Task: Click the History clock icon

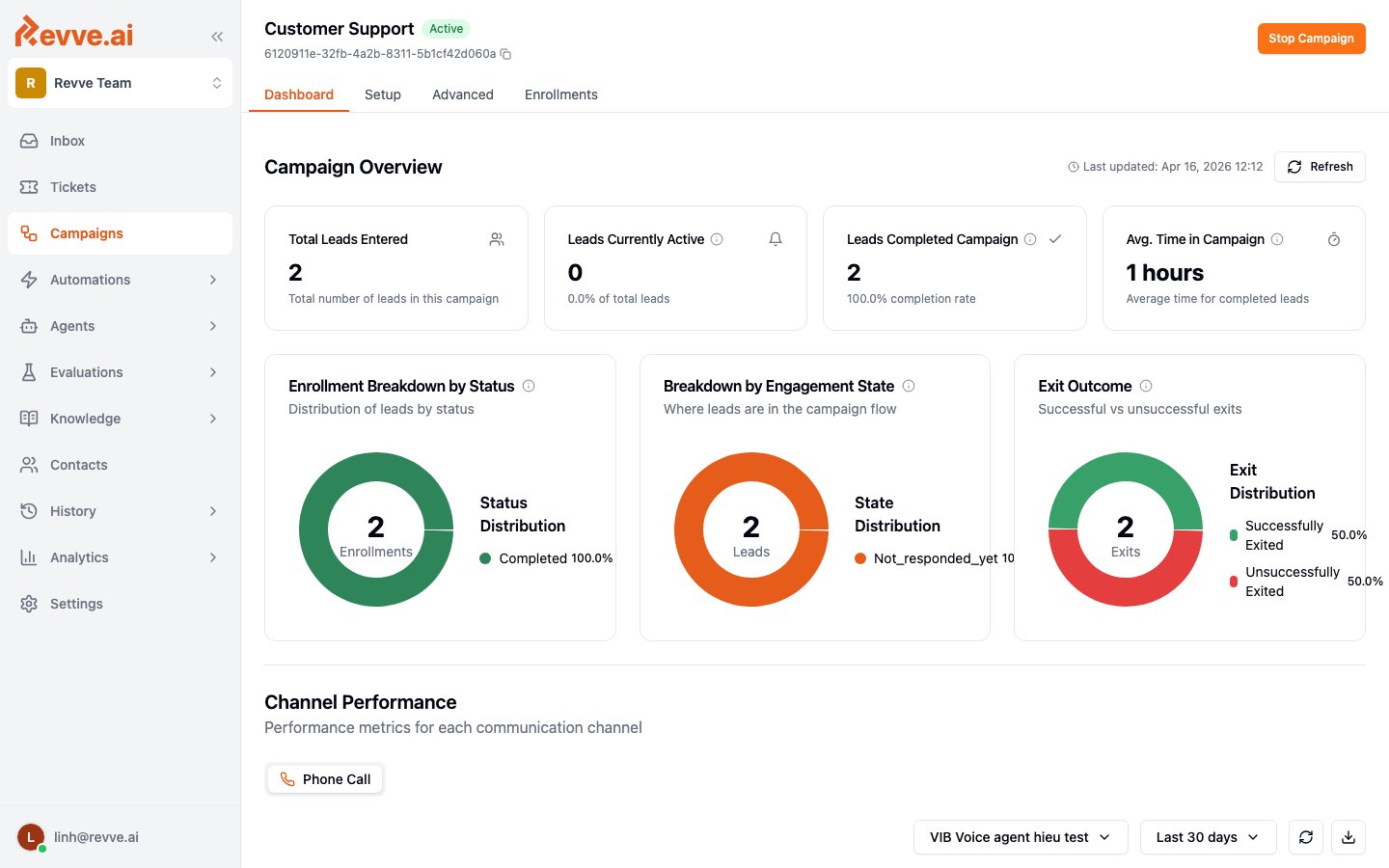Action: (29, 511)
